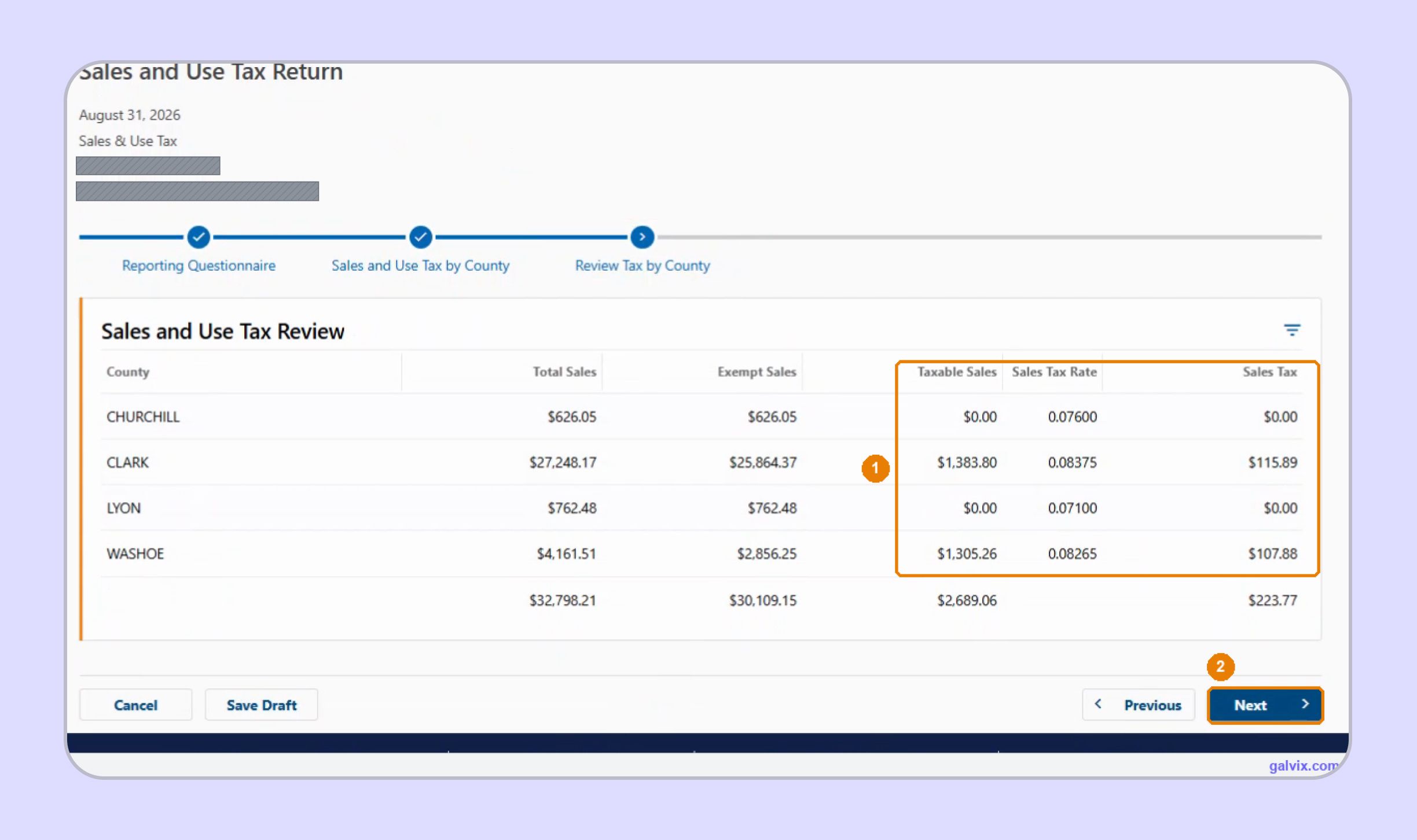Click Washoe taxable sales $1,305.26
Viewport: 1417px width, 840px height.
[967, 554]
